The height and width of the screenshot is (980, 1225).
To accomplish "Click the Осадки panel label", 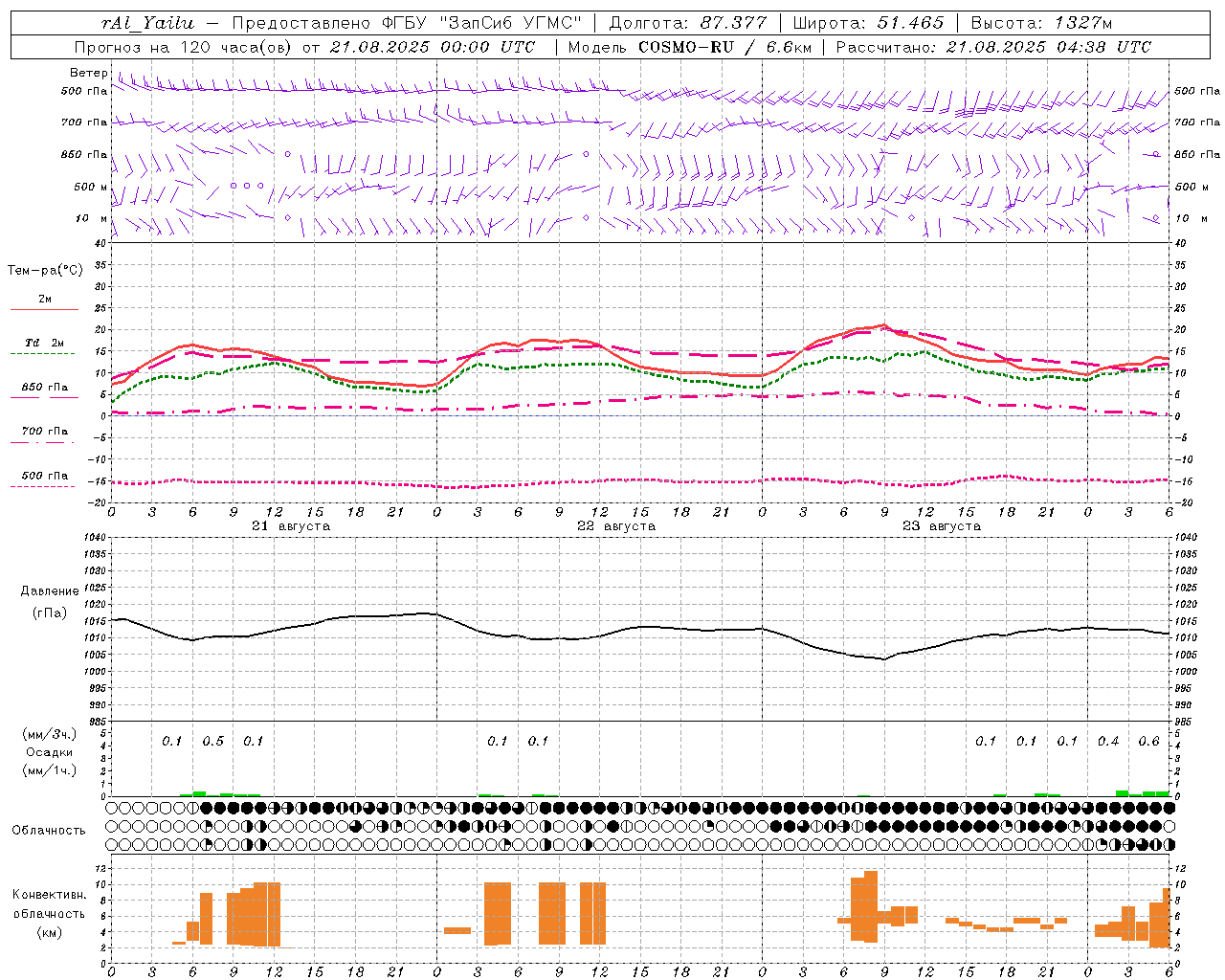I will point(50,752).
